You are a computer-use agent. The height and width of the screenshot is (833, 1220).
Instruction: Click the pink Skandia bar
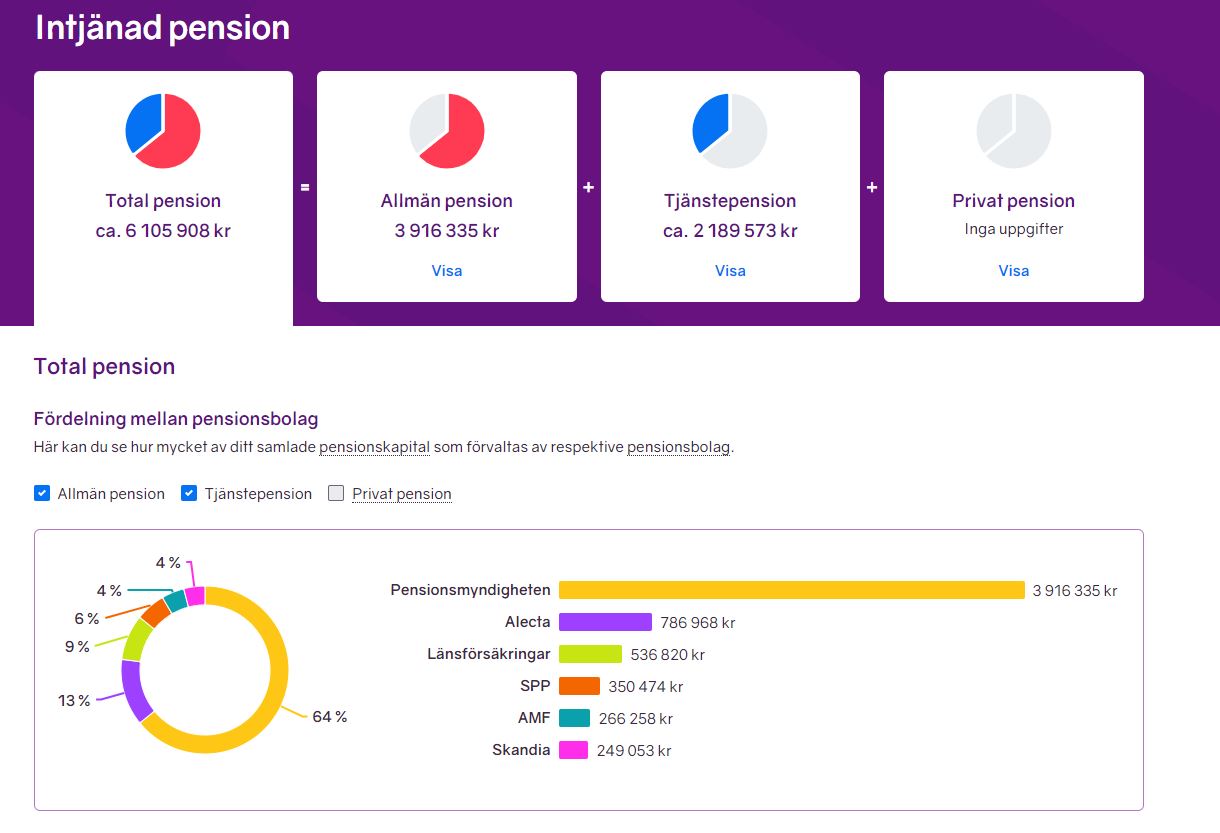573,750
